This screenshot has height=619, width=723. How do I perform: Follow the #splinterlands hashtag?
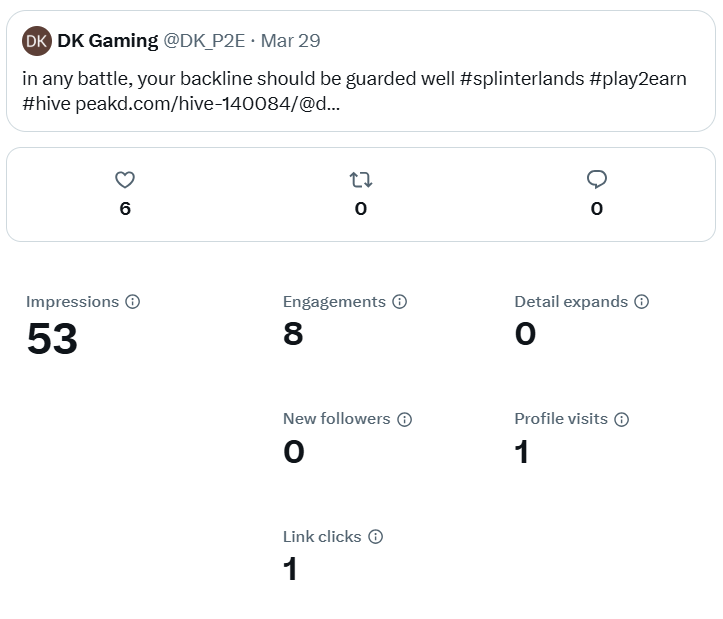click(522, 79)
